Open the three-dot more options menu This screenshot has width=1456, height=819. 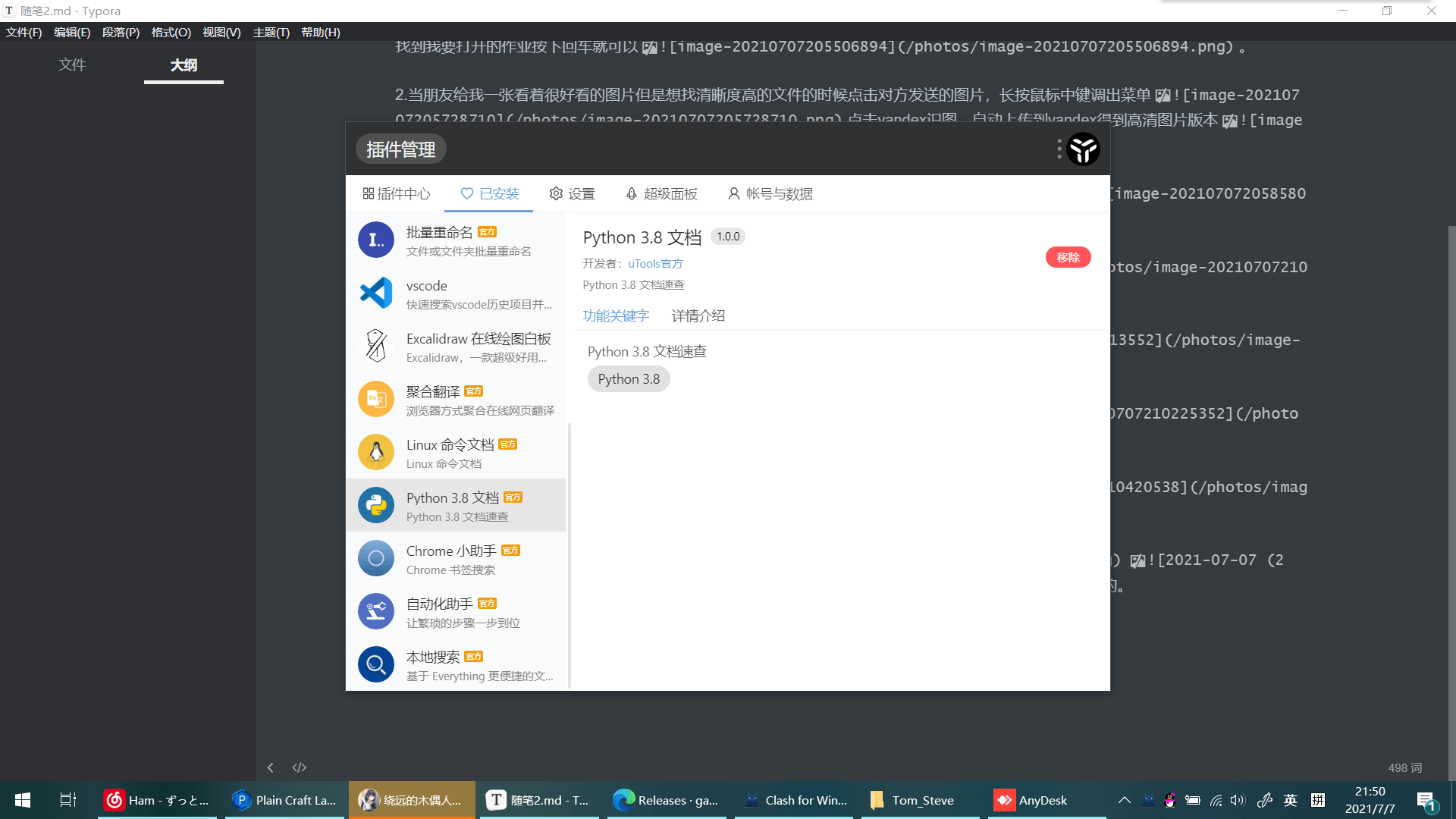[x=1059, y=149]
